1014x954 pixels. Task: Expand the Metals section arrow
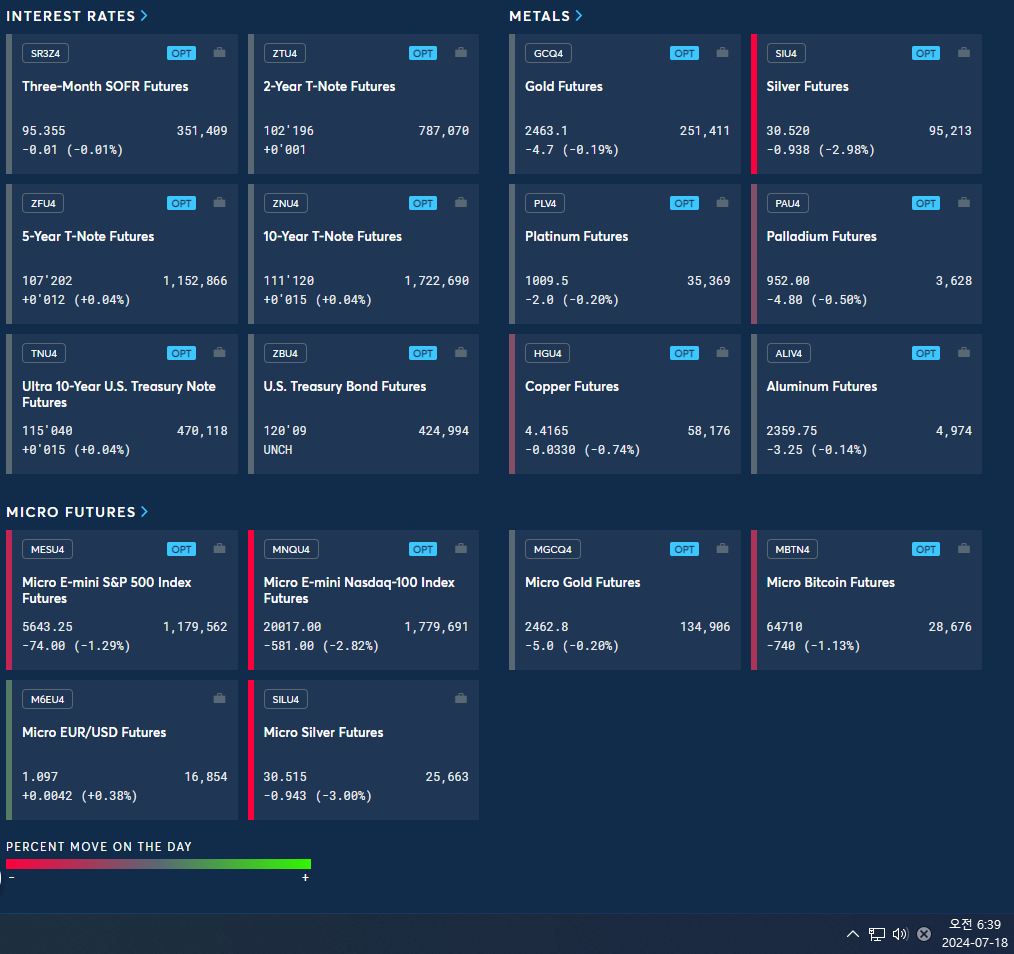(x=579, y=16)
